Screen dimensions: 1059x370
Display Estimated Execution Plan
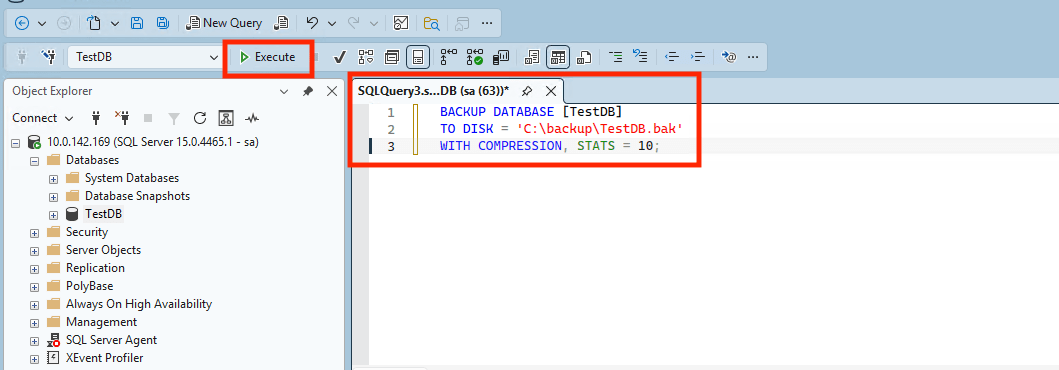click(x=366, y=57)
